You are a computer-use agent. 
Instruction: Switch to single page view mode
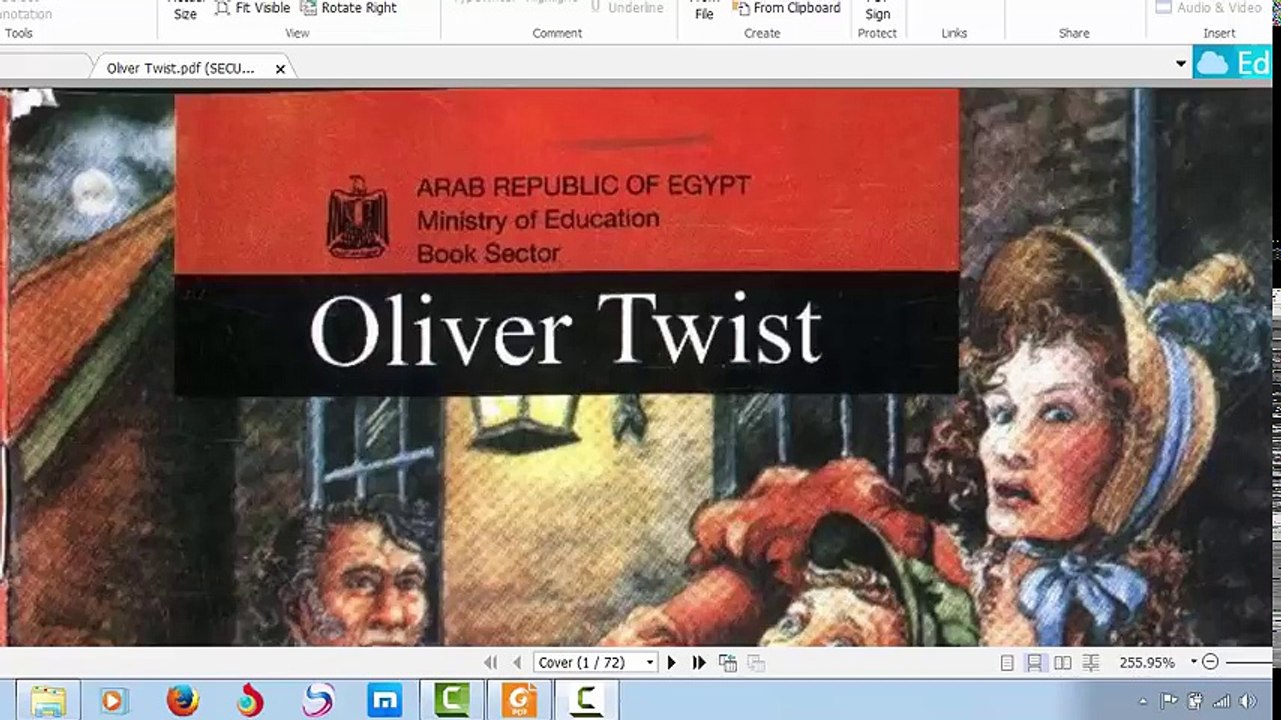pos(1007,662)
